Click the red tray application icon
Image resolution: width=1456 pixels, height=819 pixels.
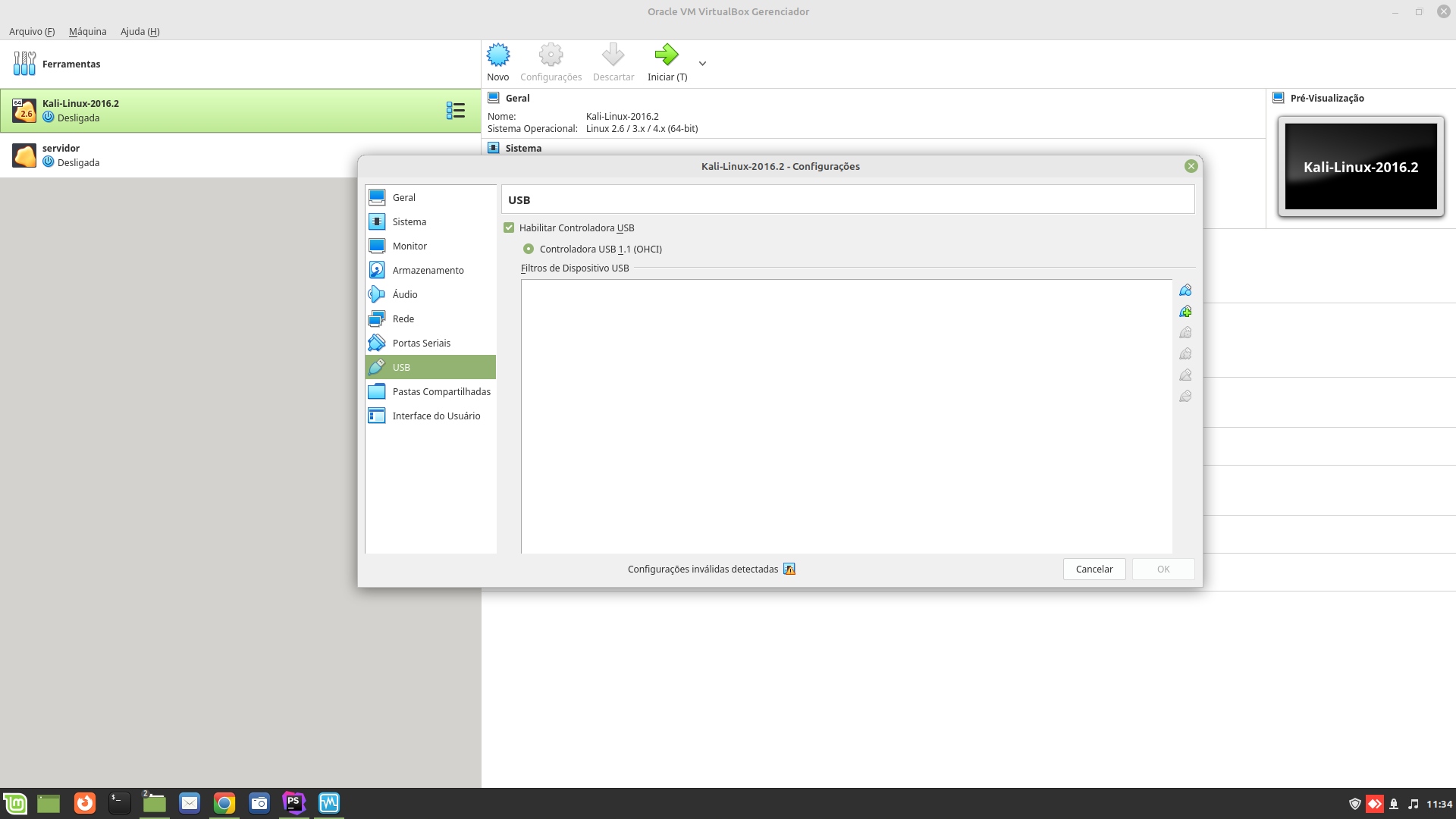[x=1374, y=804]
